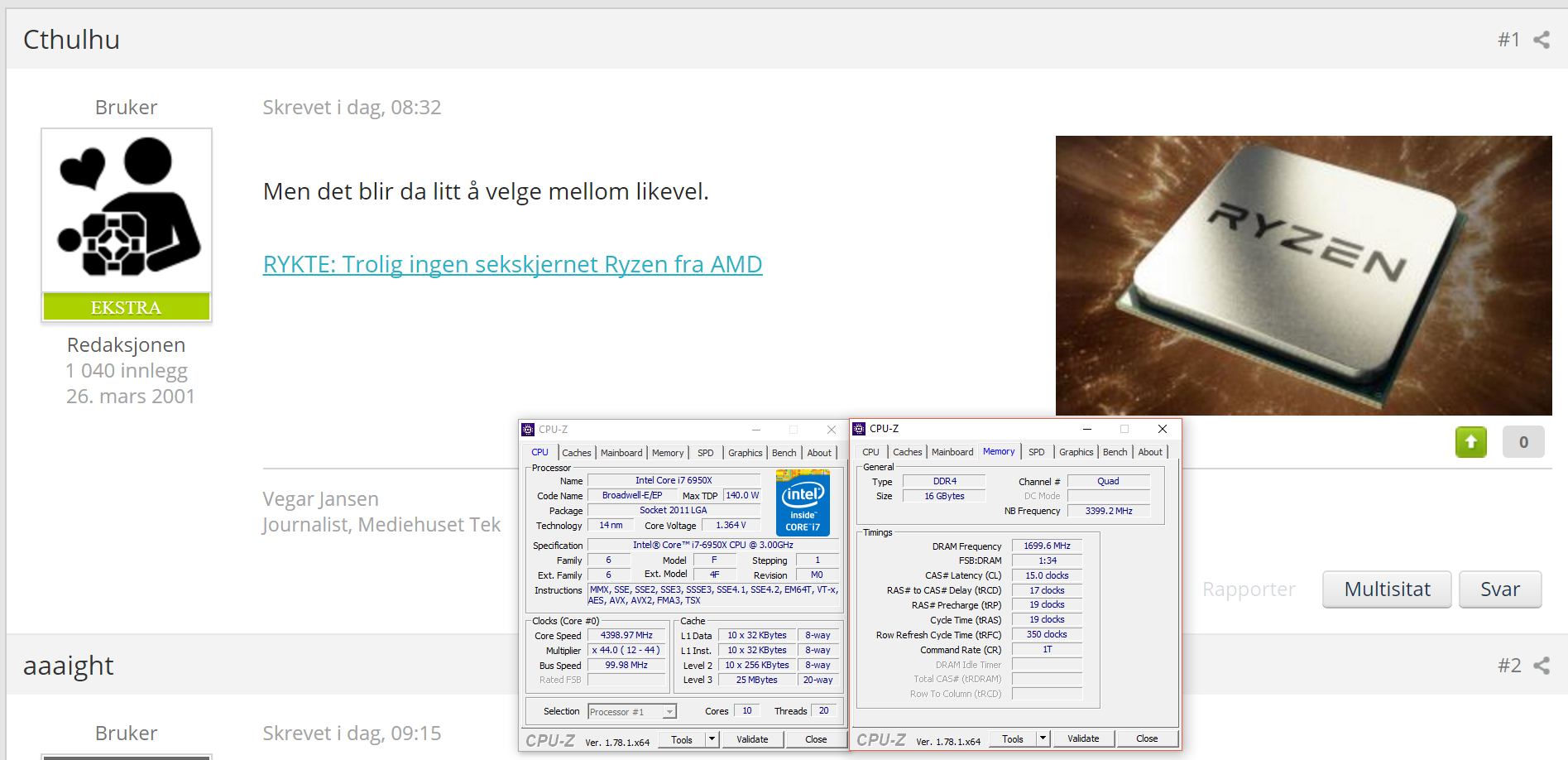1568x760 pixels.
Task: Click the Intel Core i7 logo
Action: (803, 503)
